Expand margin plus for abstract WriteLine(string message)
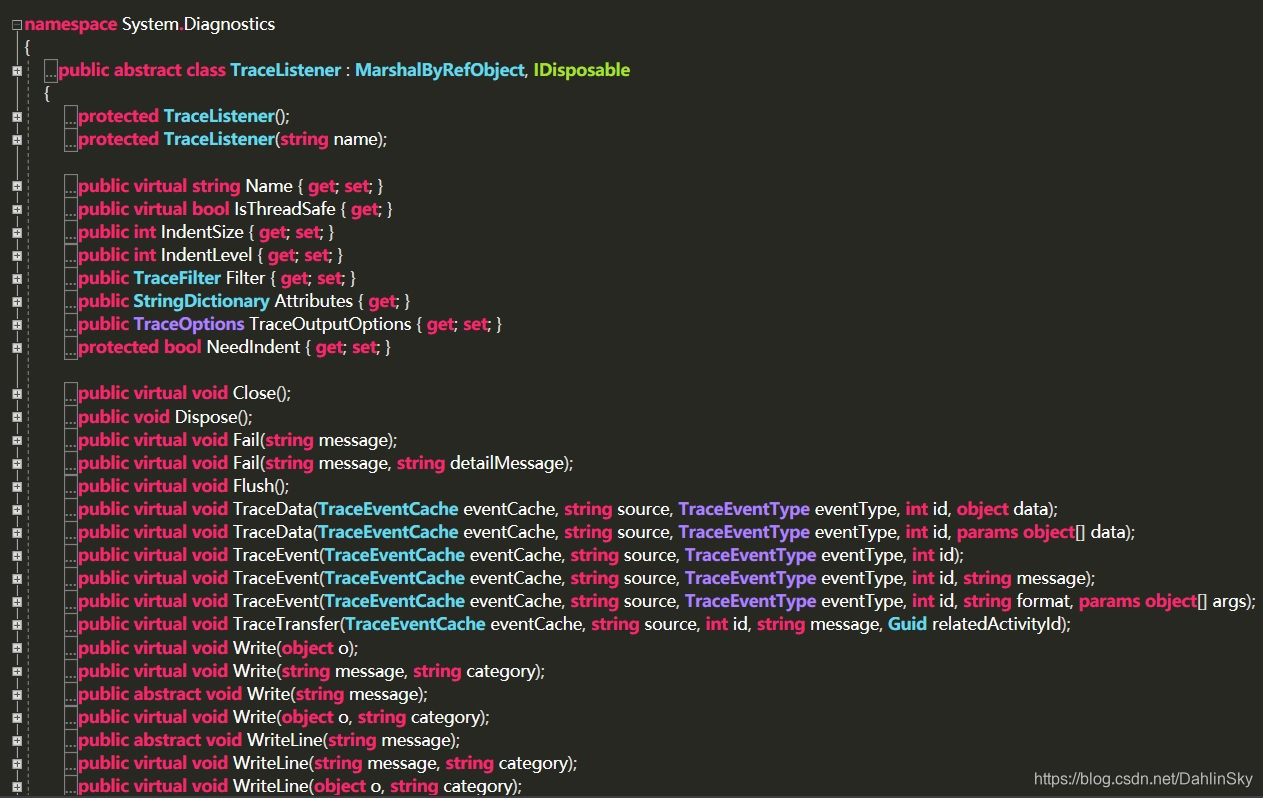Screen dimensions: 1263x798 point(17,740)
